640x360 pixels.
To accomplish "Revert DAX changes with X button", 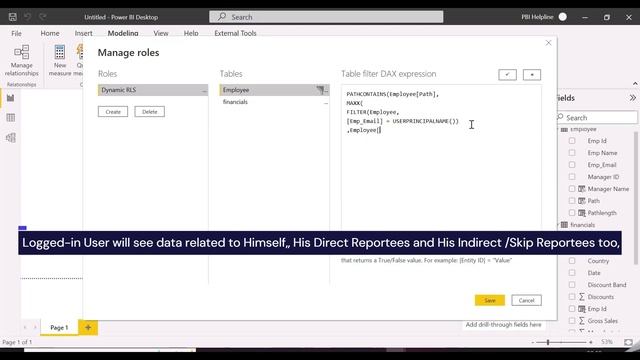I will pos(532,75).
